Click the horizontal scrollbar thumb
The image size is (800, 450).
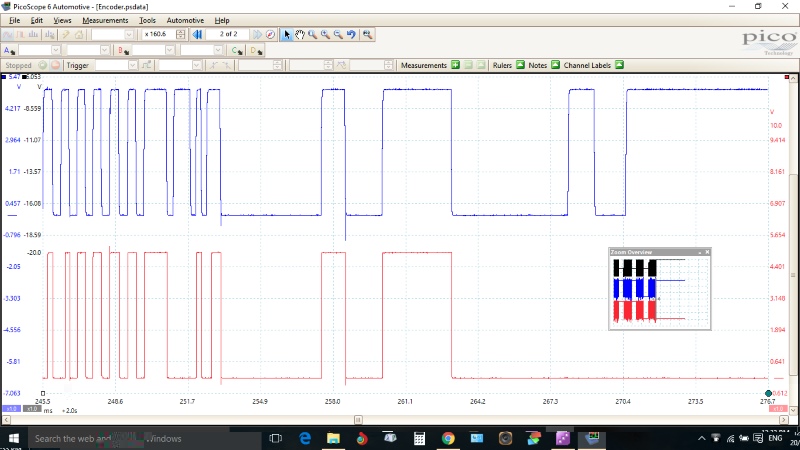(358, 420)
